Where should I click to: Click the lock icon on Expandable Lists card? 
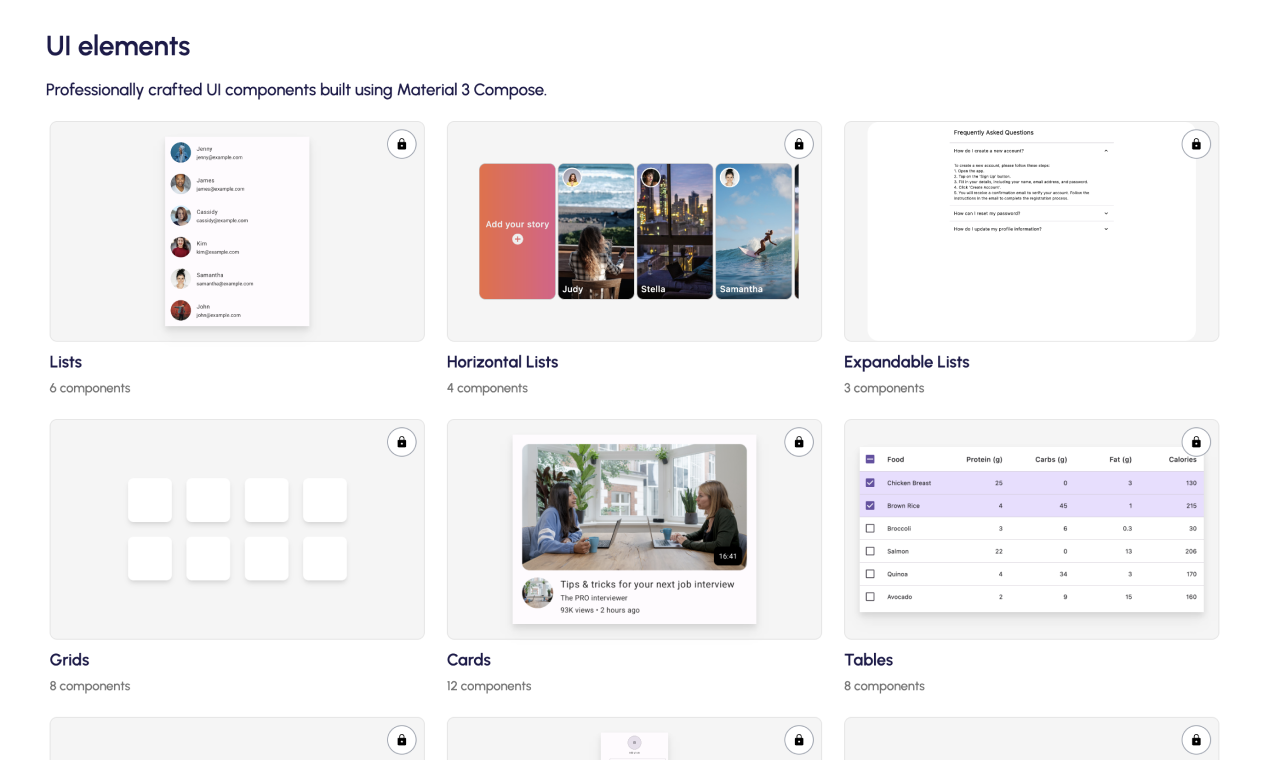[1196, 144]
